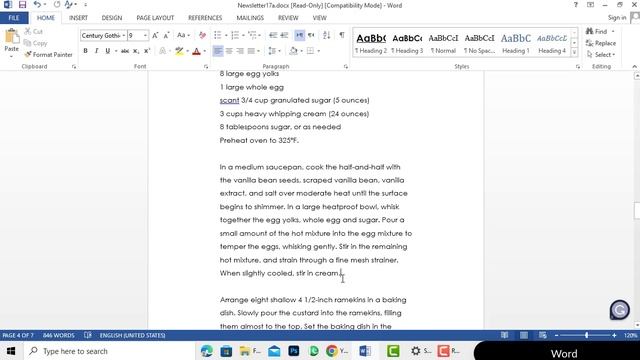The width and height of the screenshot is (640, 360).
Task: Switch to Read Mode view in status bar
Action: pyautogui.click(x=505, y=335)
